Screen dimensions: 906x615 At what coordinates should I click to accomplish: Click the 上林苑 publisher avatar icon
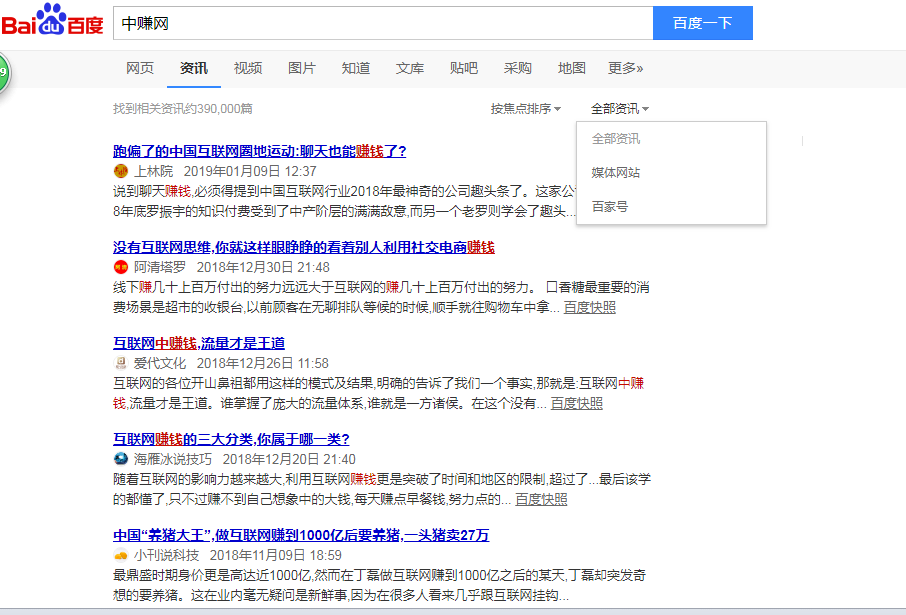(x=121, y=169)
